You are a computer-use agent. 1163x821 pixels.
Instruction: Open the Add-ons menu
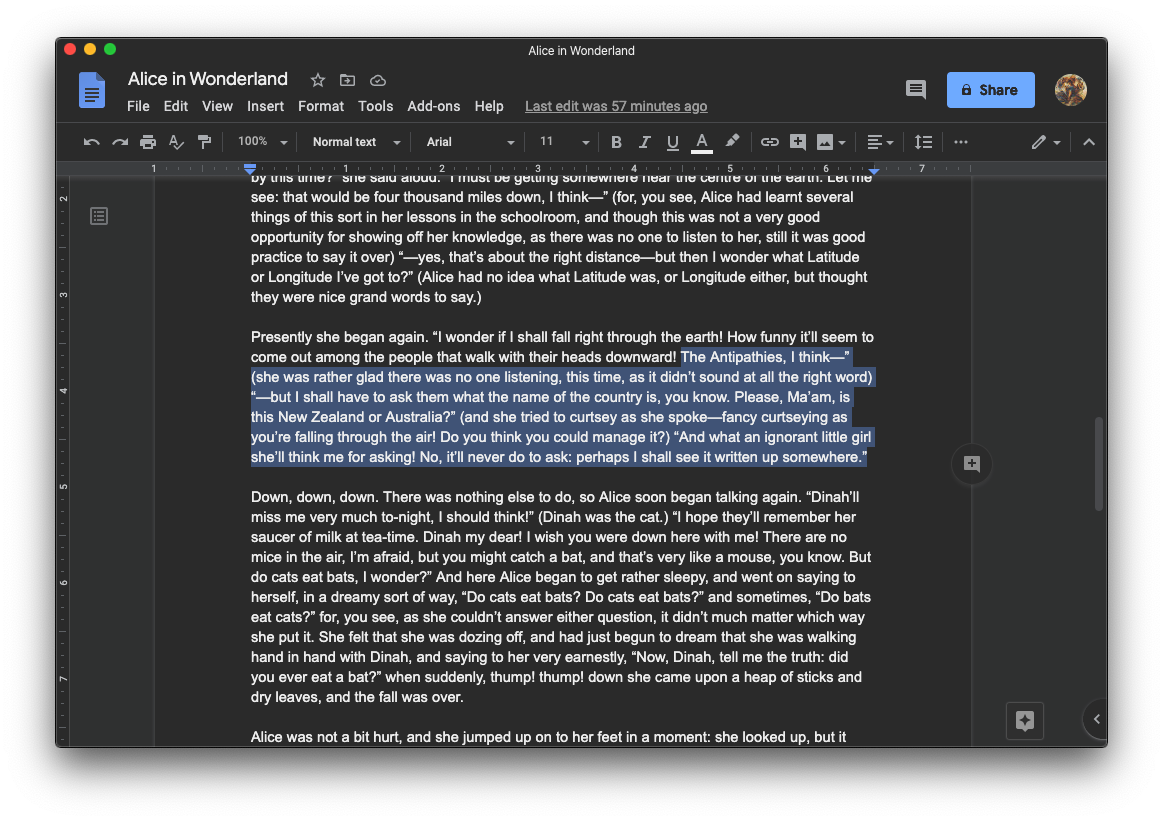click(x=433, y=106)
